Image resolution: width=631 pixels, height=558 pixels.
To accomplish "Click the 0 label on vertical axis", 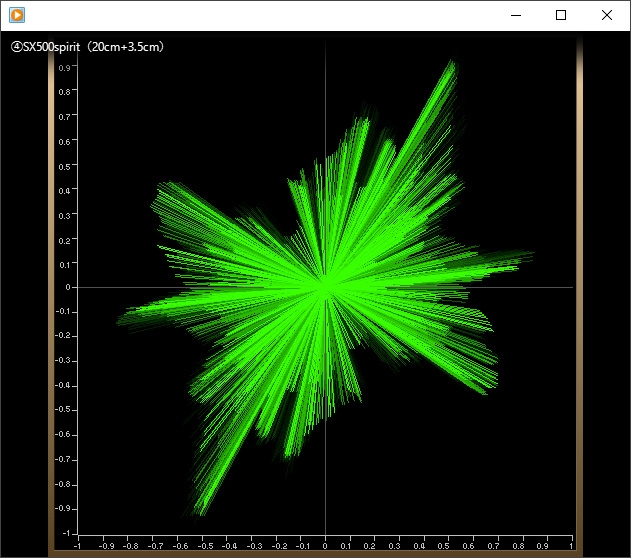I will coord(68,287).
